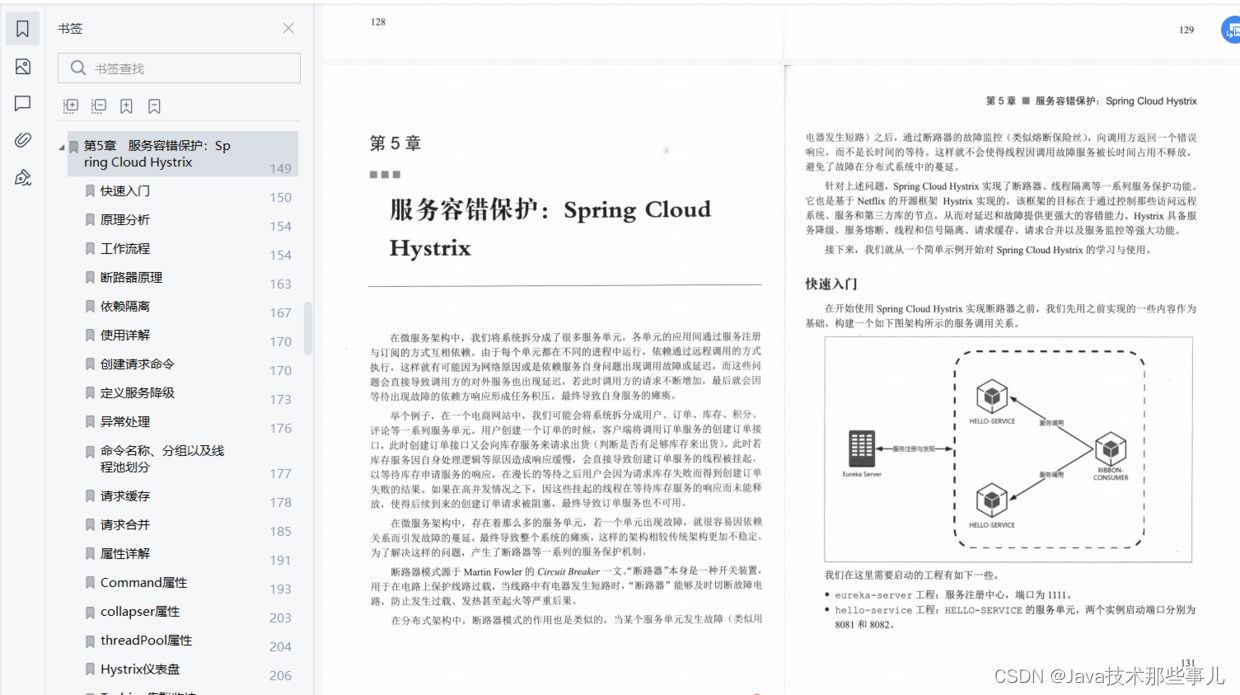The width and height of the screenshot is (1240, 695).
Task: Collapse all bookmarks icon
Action: pos(99,106)
